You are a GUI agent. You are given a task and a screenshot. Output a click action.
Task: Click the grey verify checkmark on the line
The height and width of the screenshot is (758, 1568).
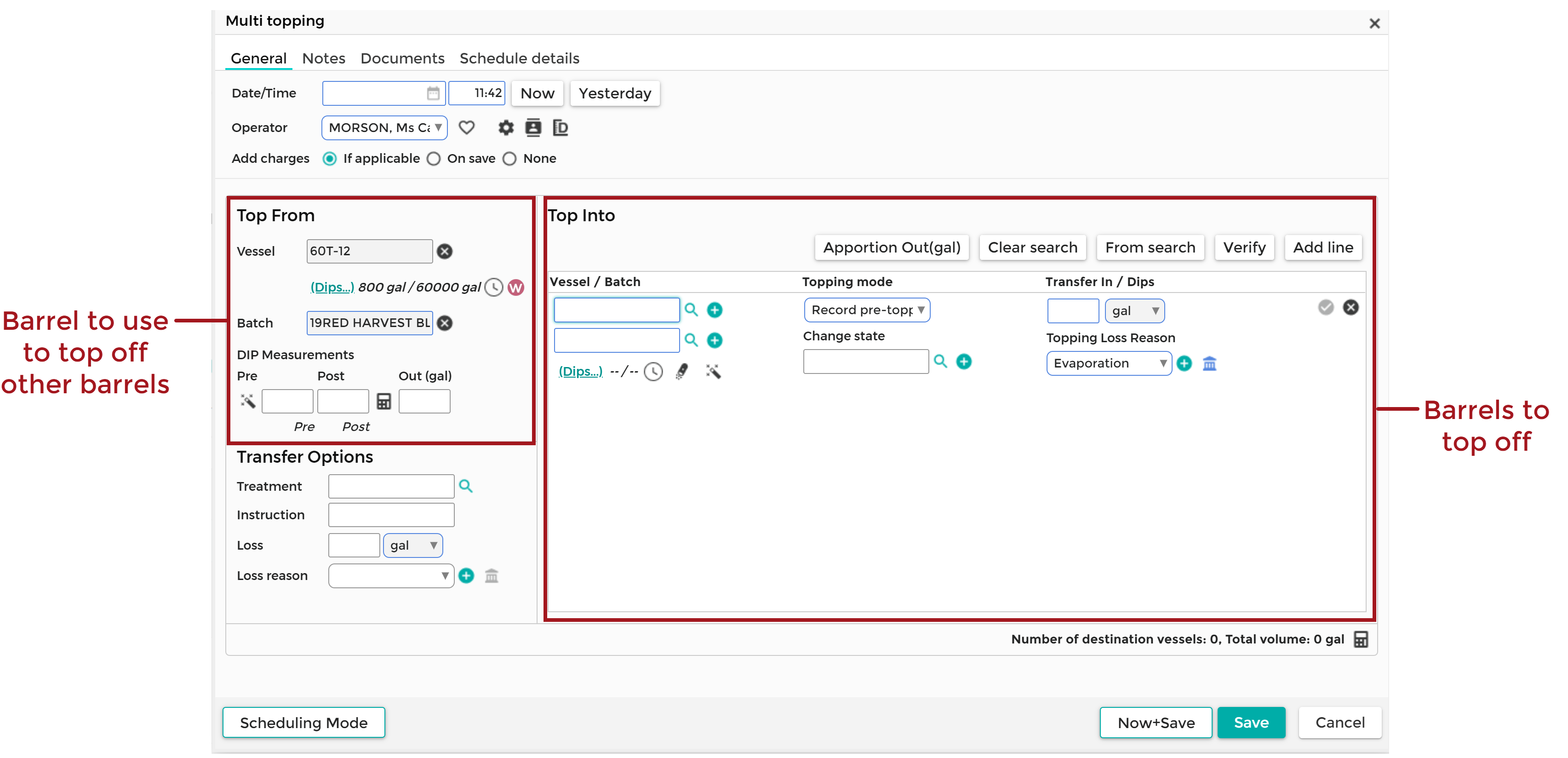[x=1326, y=307]
